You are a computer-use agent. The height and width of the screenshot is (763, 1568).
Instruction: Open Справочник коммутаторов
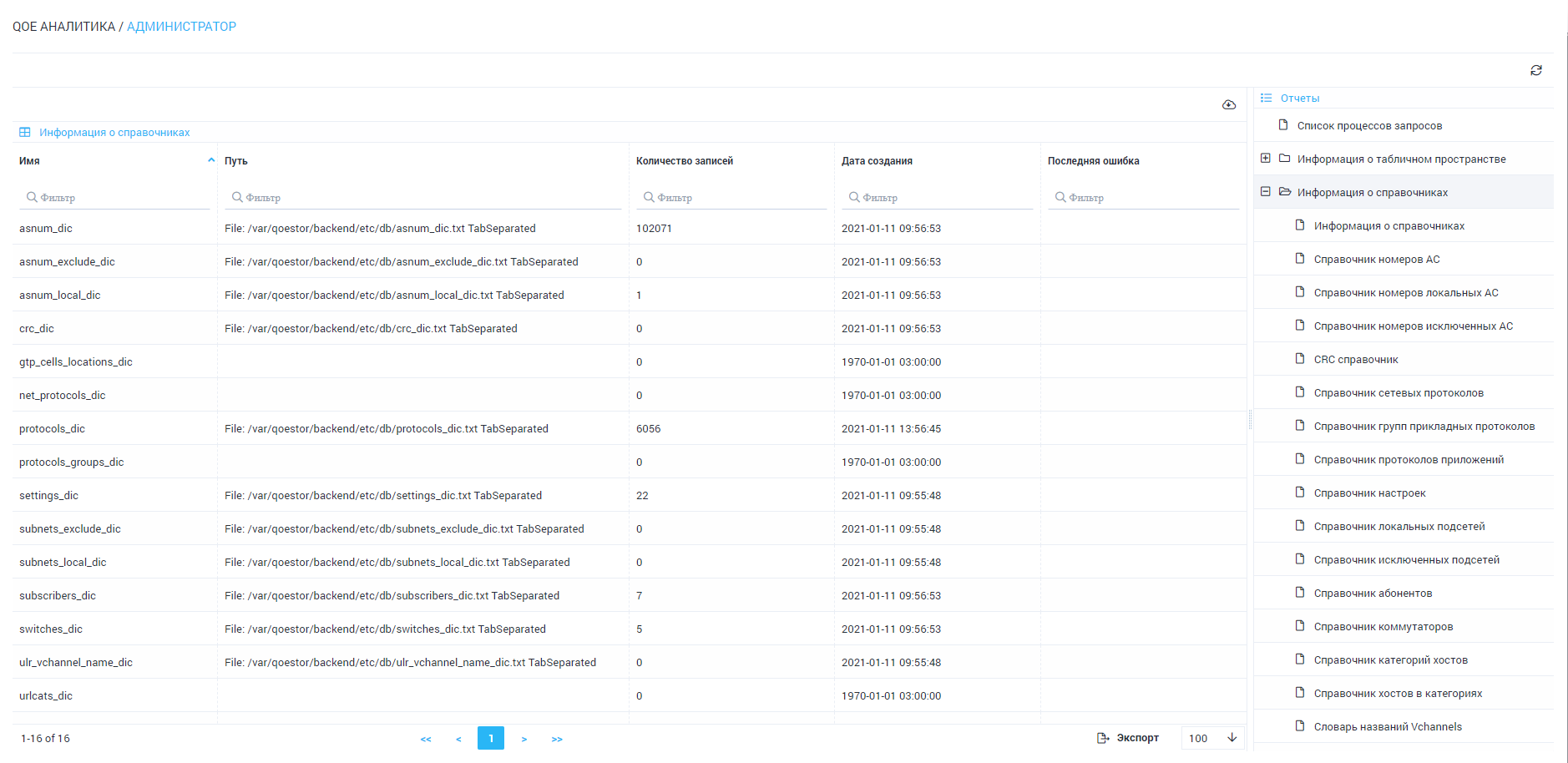(x=1383, y=627)
